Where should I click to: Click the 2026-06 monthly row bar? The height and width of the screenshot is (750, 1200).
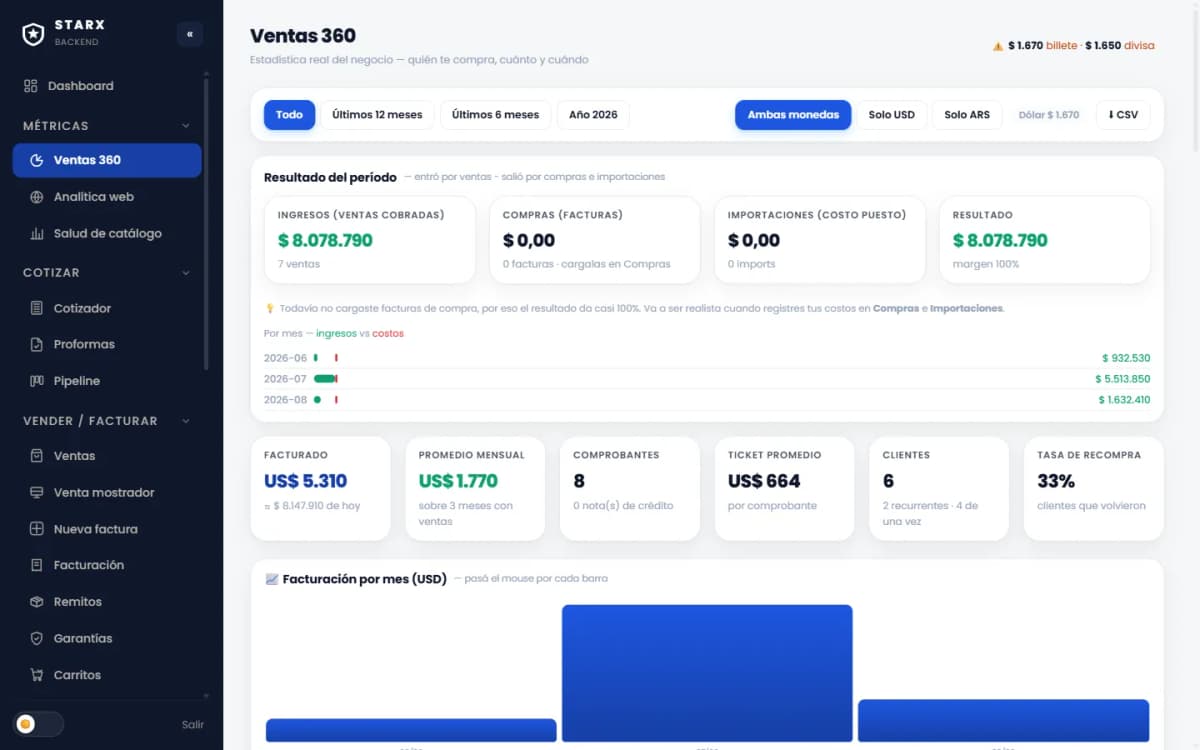[316, 357]
